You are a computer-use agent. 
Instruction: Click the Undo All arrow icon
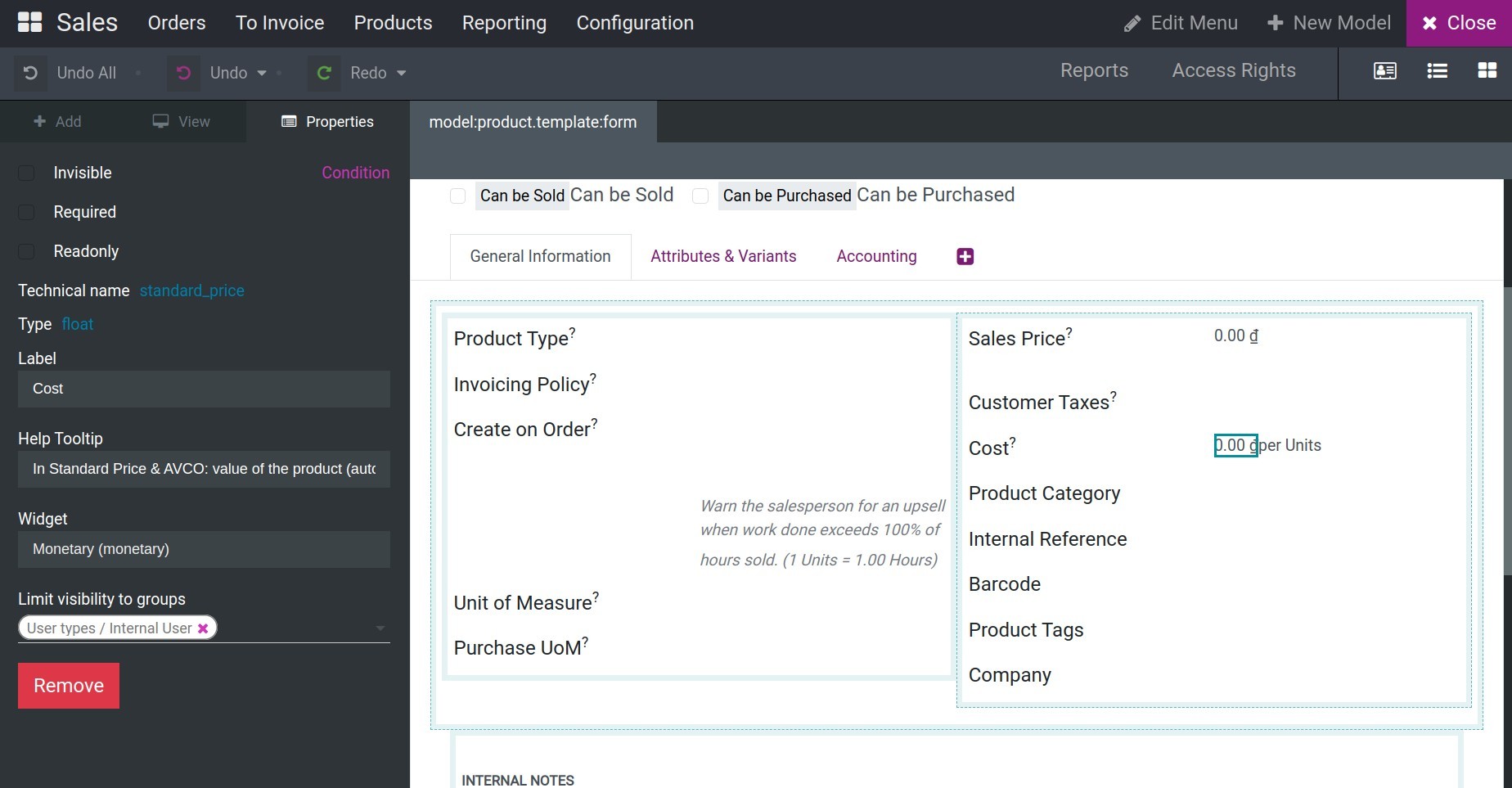(30, 73)
